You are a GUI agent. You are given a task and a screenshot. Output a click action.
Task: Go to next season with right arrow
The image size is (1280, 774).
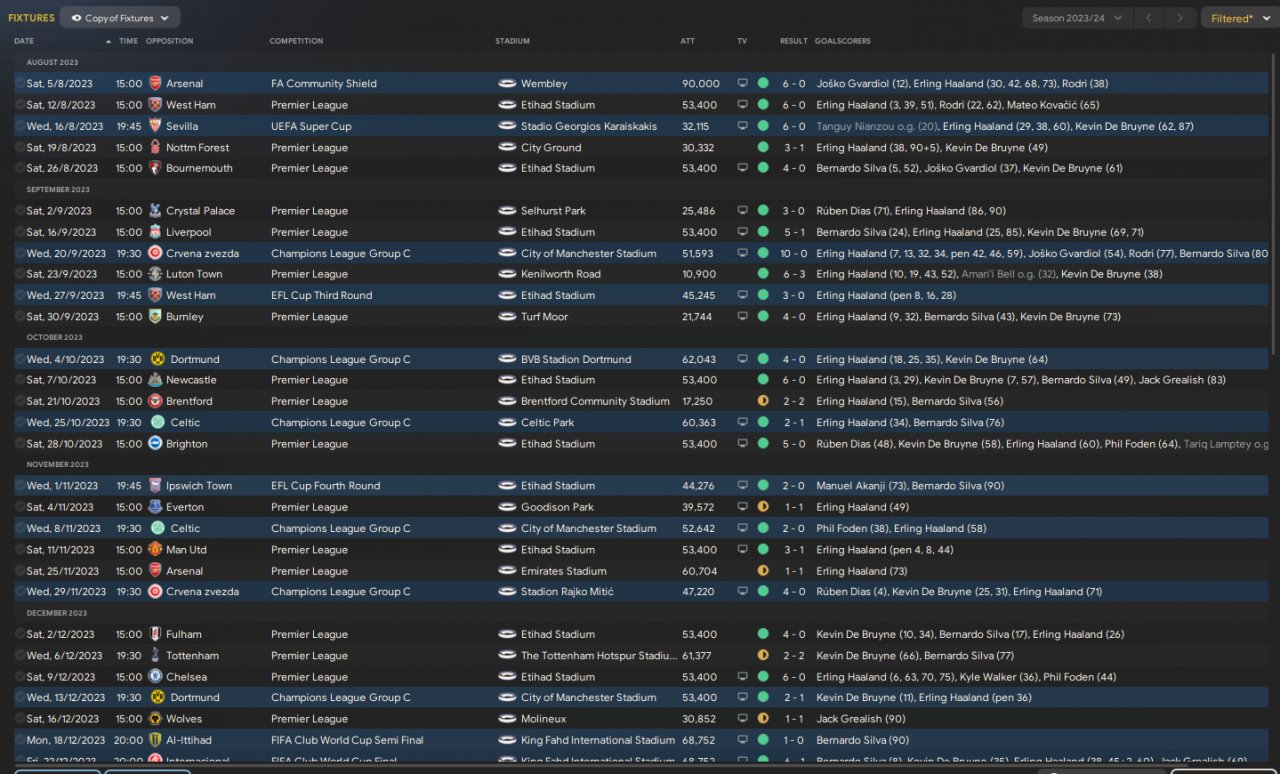pos(1182,18)
